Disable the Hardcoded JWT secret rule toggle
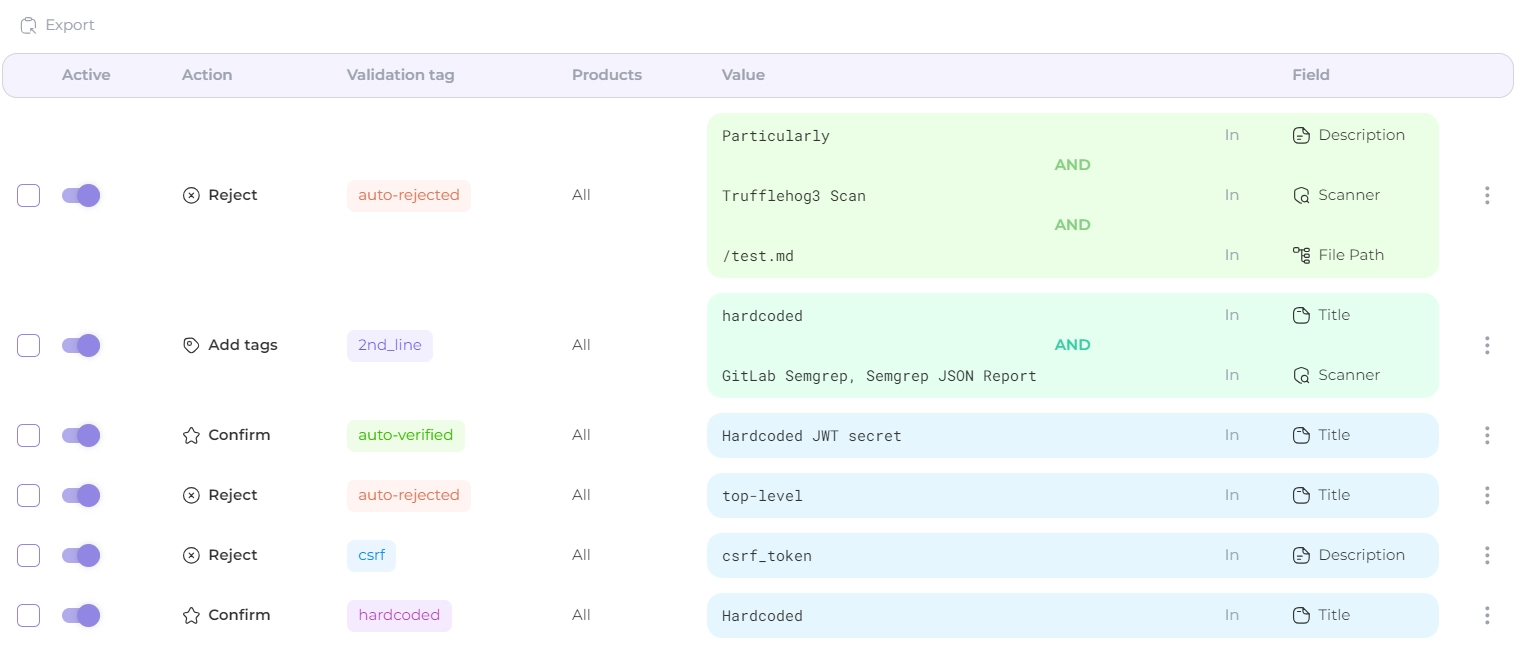The height and width of the screenshot is (647, 1524). click(81, 435)
